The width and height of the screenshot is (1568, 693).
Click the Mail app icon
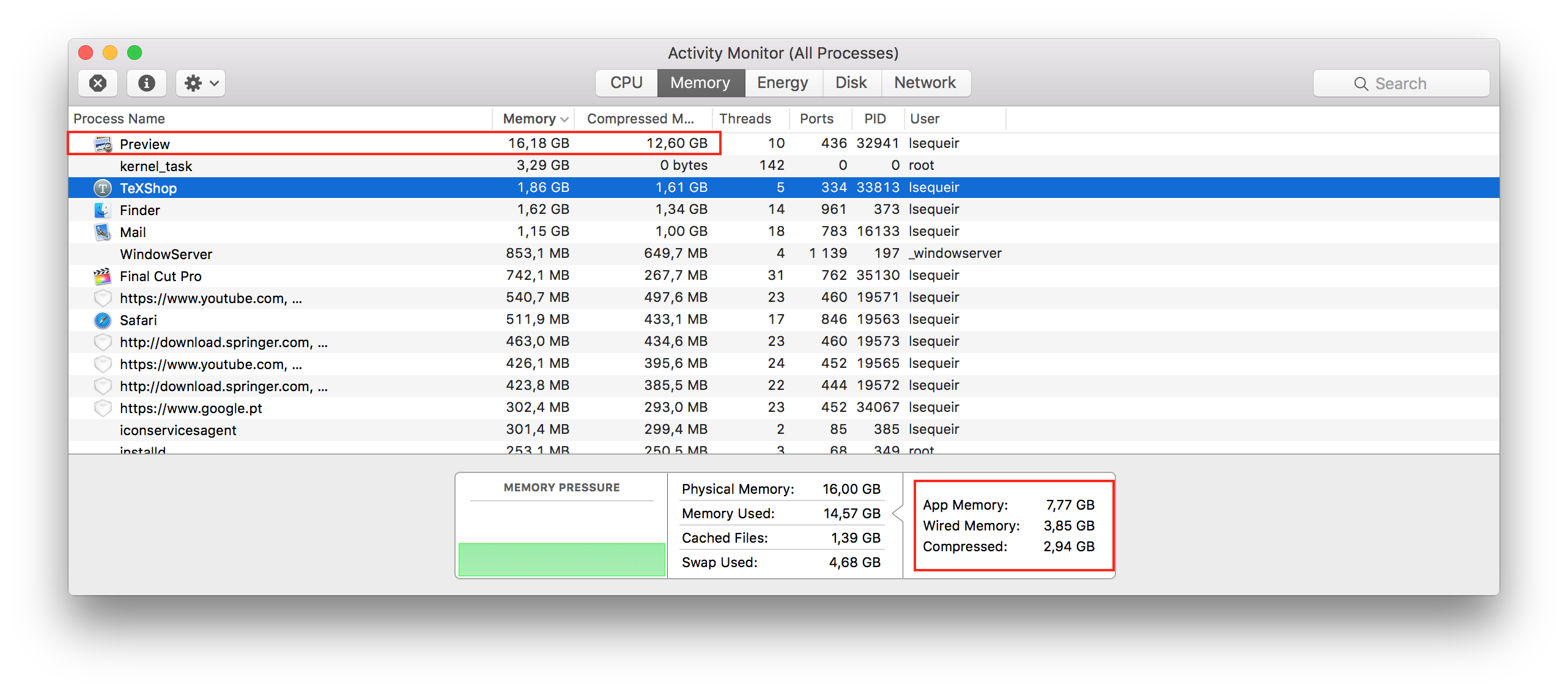point(103,232)
